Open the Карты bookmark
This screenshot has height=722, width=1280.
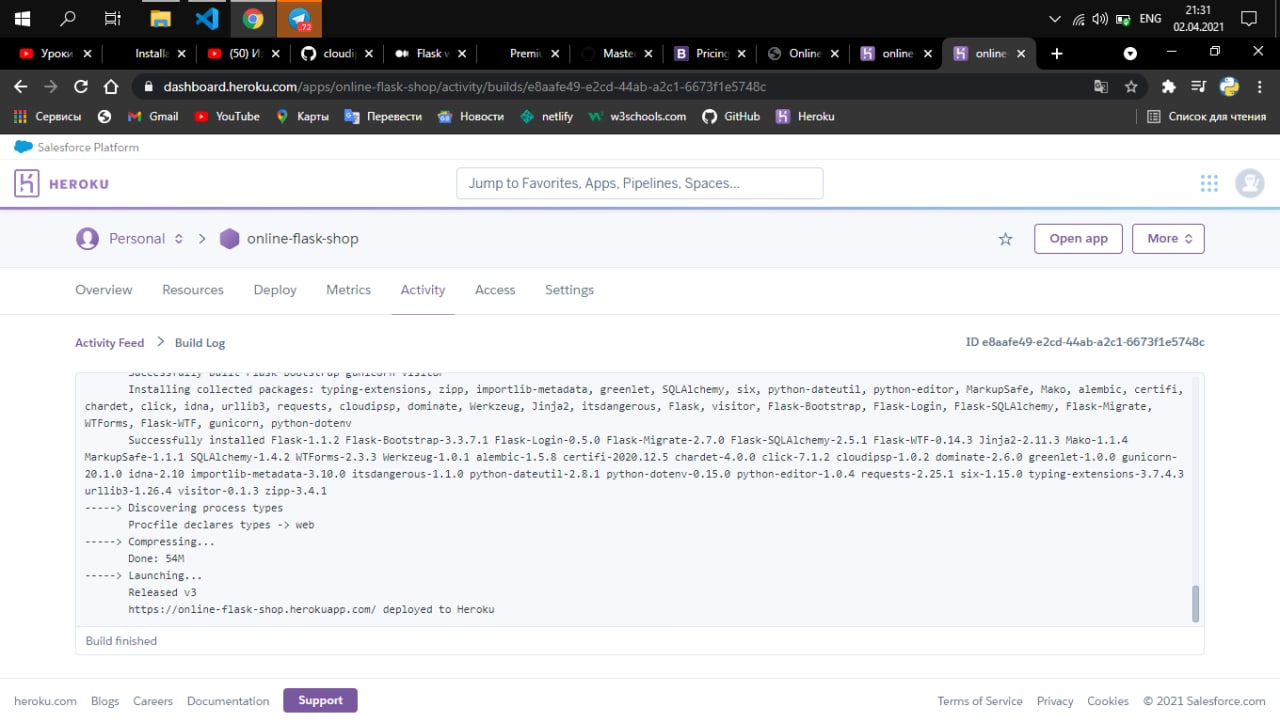point(302,117)
